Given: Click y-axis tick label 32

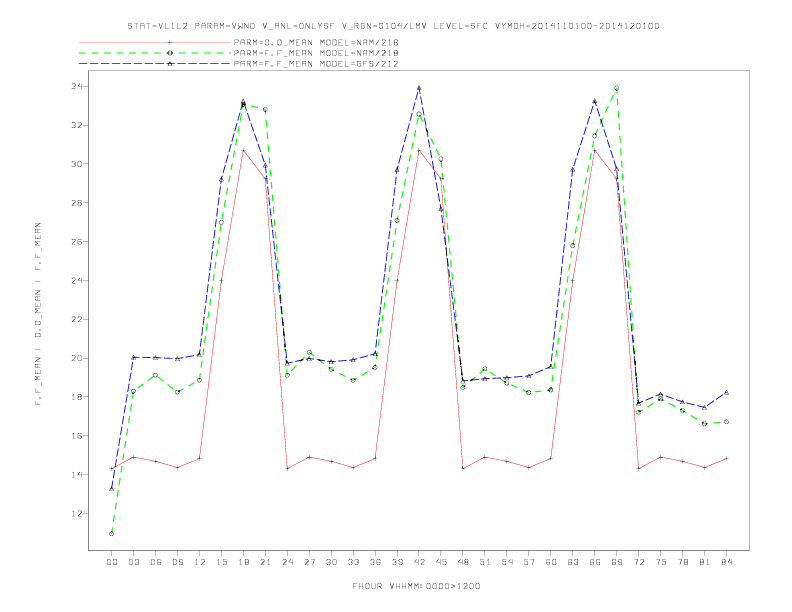Looking at the screenshot, I should [x=76, y=125].
